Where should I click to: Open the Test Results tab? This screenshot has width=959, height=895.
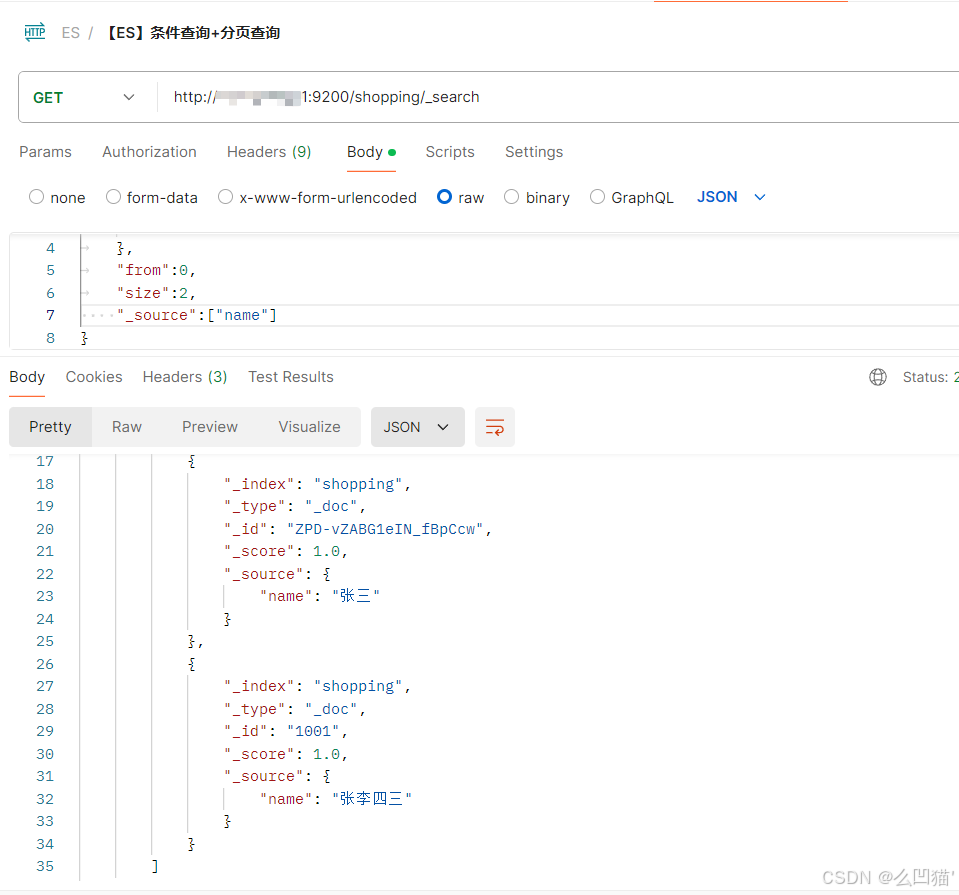tap(291, 377)
